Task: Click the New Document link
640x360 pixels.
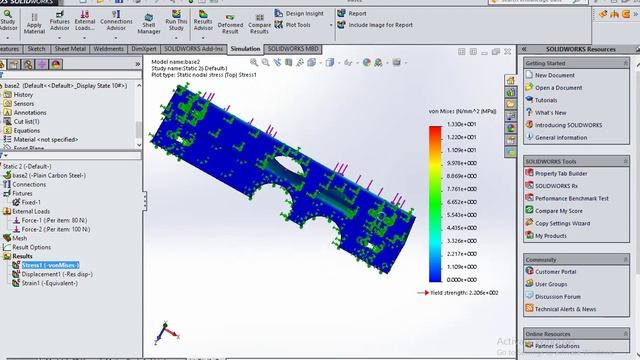Action: (x=554, y=76)
